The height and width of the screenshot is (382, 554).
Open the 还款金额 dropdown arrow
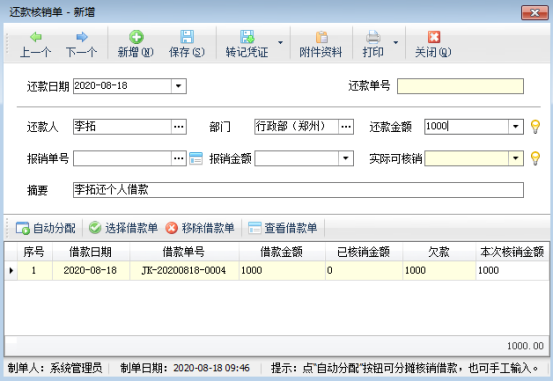pyautogui.click(x=515, y=127)
